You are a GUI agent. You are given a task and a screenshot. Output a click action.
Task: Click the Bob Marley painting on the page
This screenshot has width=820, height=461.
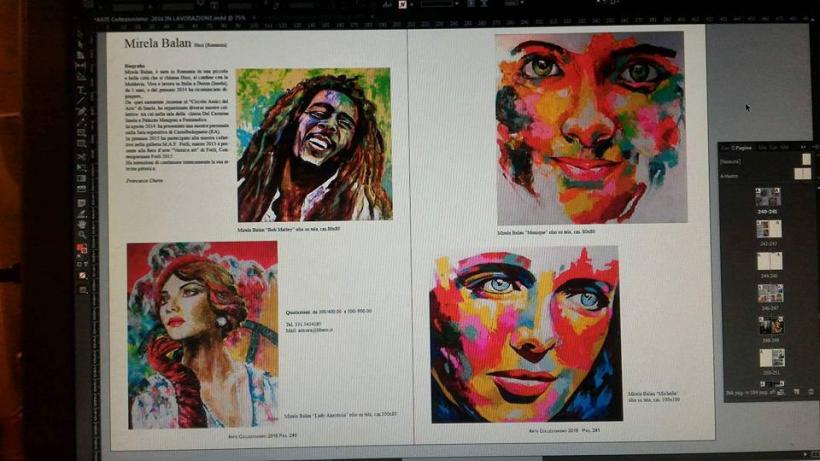[x=313, y=145]
